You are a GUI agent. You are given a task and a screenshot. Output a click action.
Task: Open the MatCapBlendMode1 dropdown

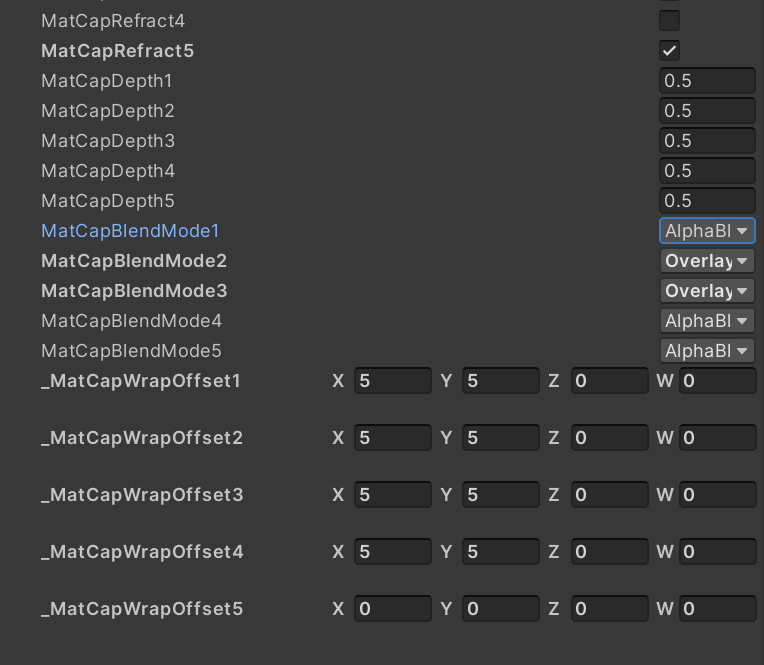tap(707, 231)
